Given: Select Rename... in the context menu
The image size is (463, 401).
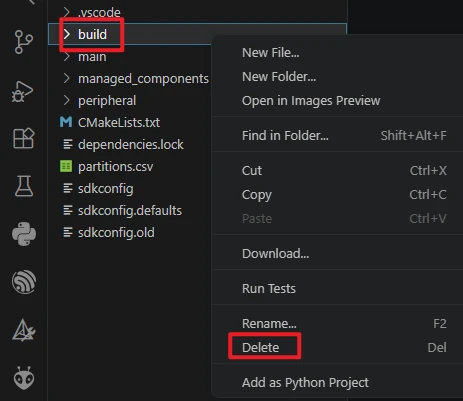Looking at the screenshot, I should click(269, 323).
